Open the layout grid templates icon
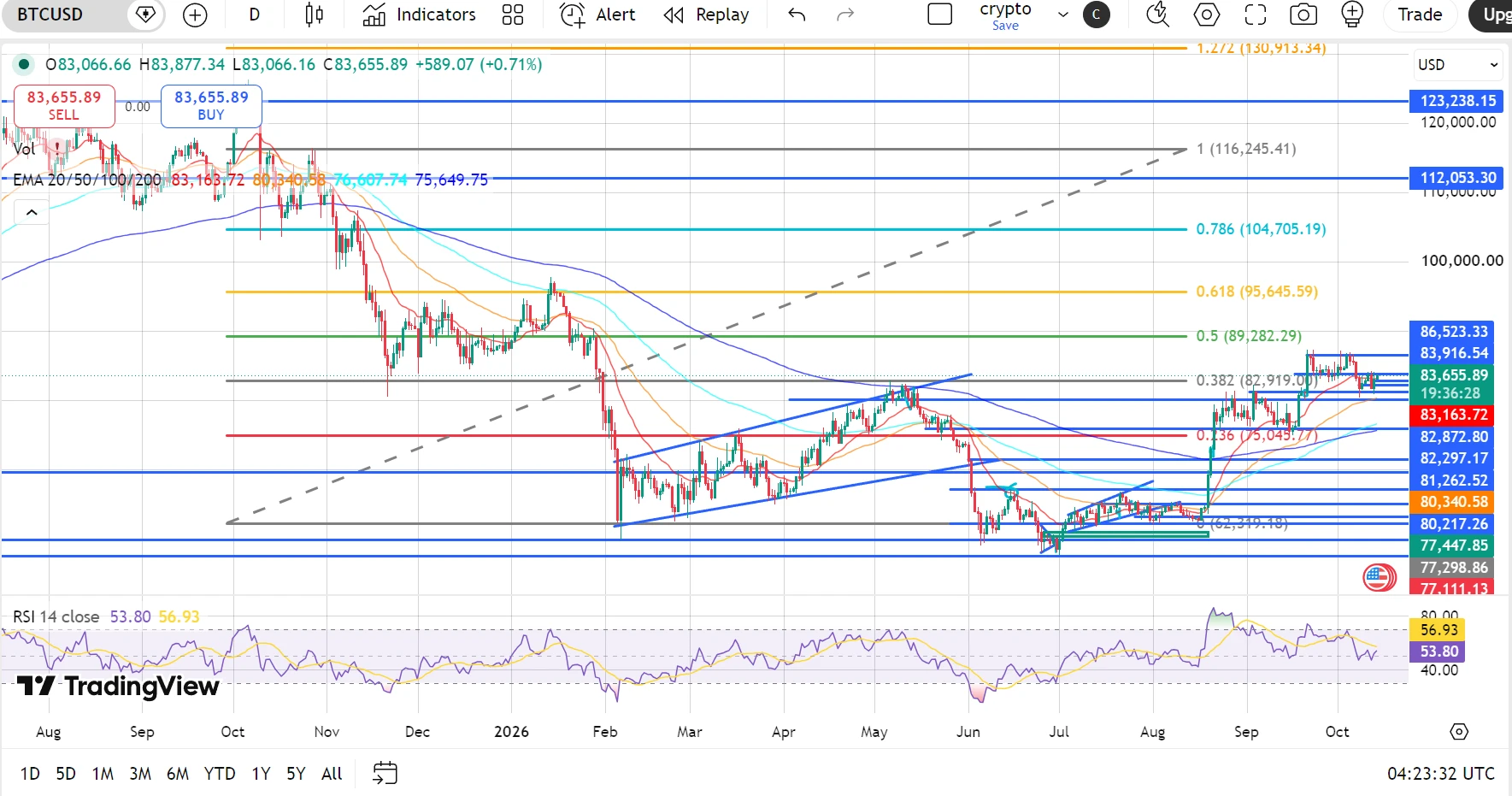The image size is (1512, 796). pos(513,15)
